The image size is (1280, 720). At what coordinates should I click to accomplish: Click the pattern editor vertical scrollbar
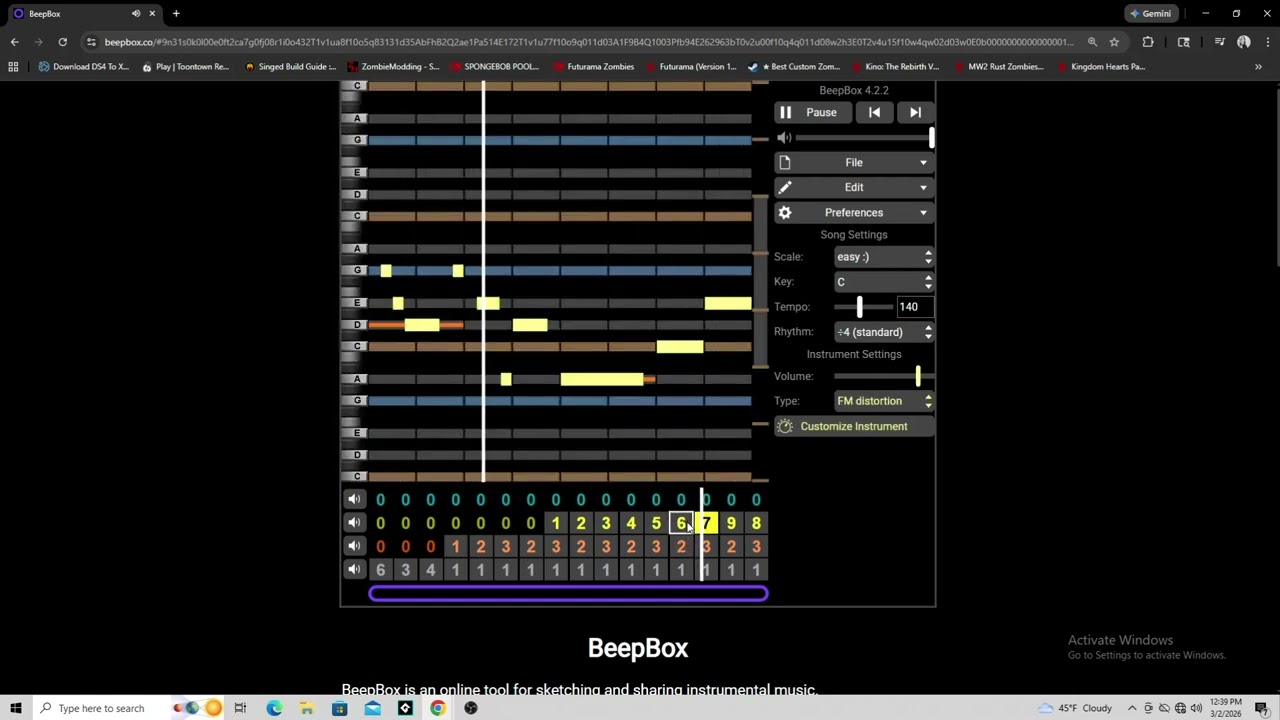pos(760,280)
